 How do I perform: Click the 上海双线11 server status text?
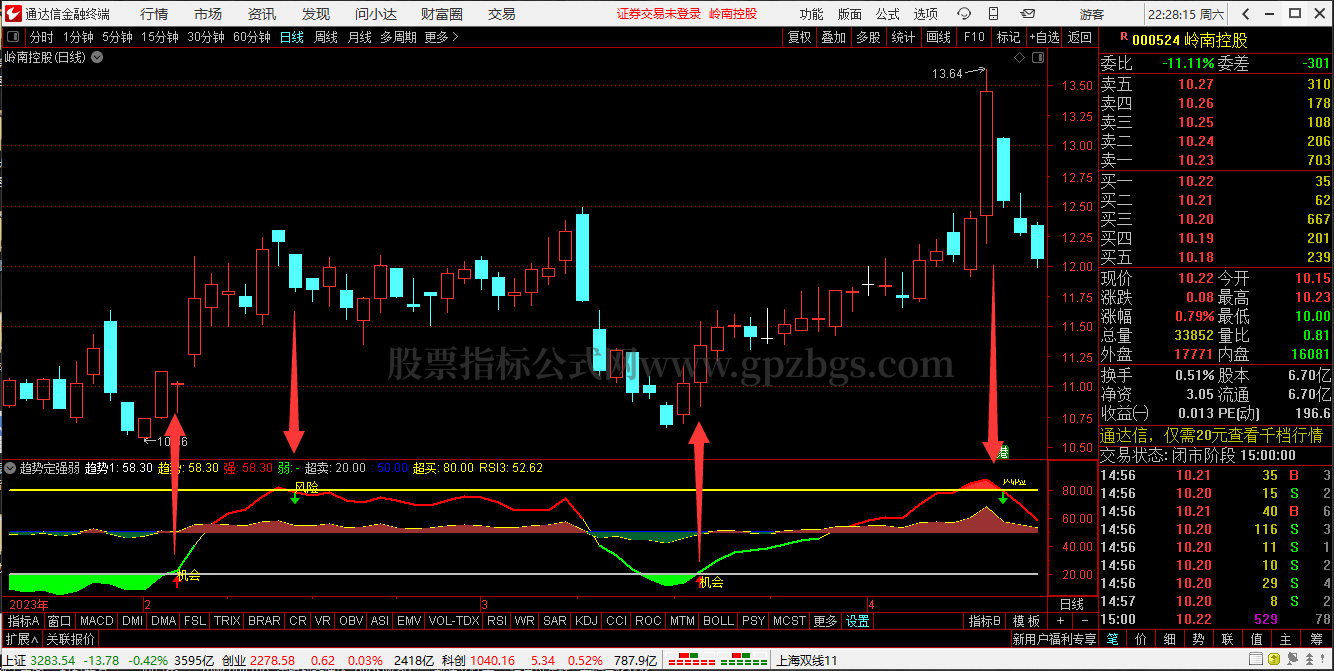click(806, 660)
